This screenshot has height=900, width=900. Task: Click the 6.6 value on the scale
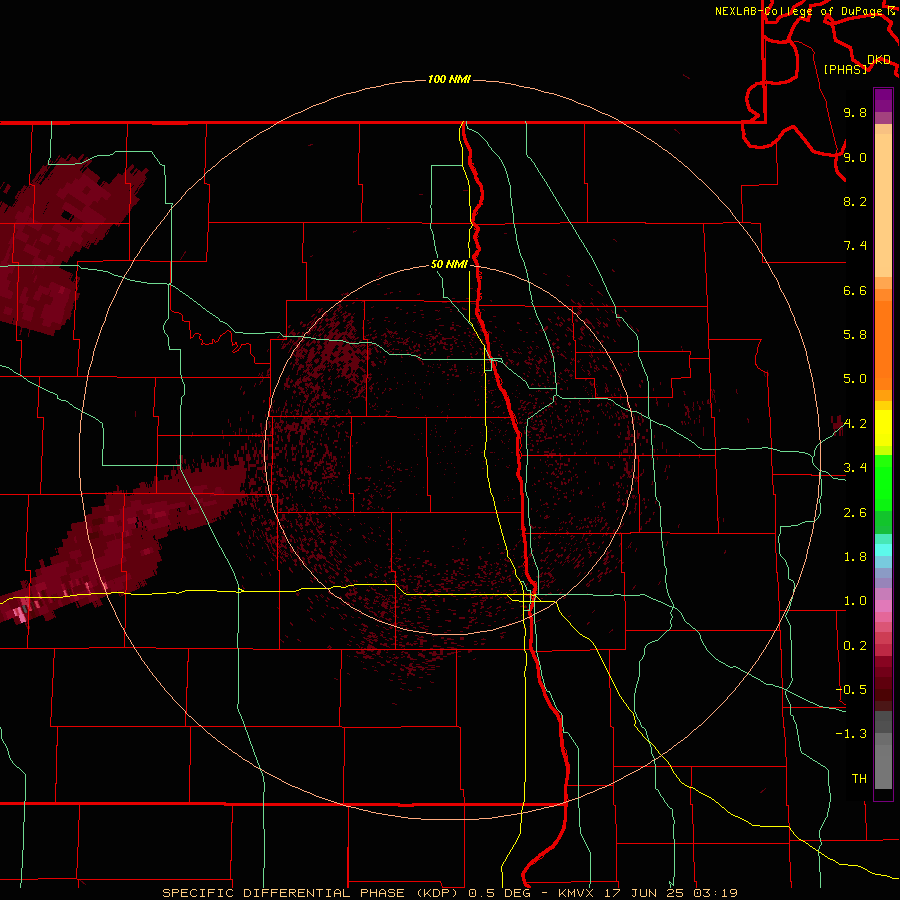point(855,290)
